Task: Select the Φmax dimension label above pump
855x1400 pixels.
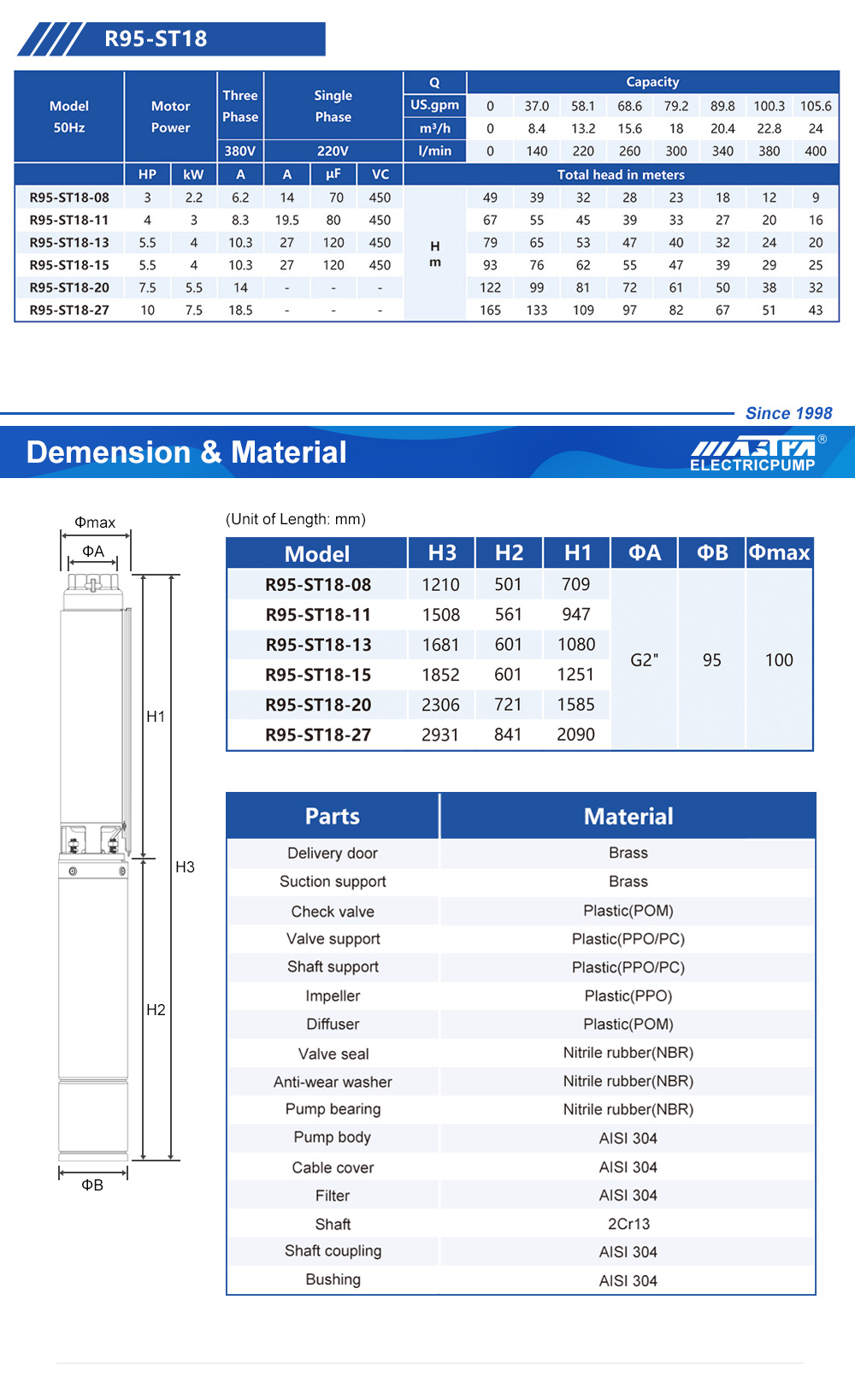Action: click(95, 523)
